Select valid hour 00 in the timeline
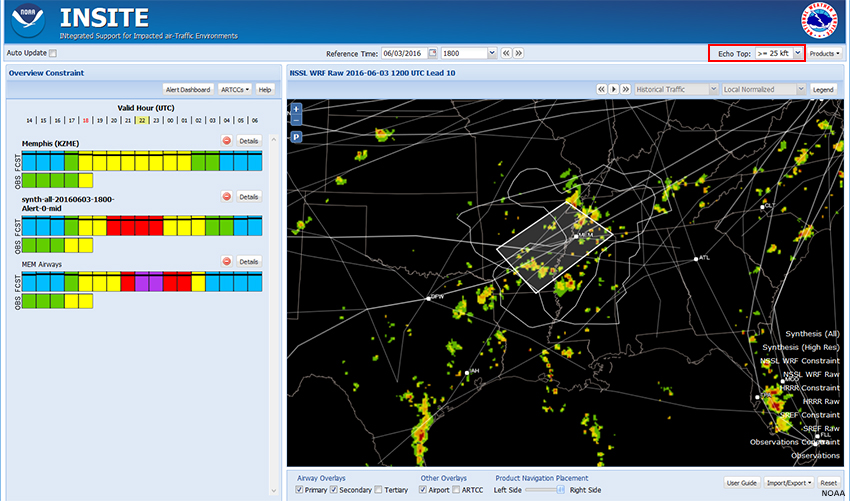The height and width of the screenshot is (501, 850). [x=170, y=121]
